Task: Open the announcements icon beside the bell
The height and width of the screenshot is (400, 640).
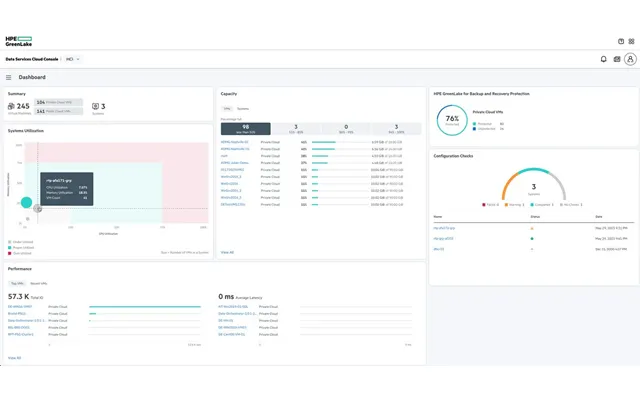Action: tap(617, 59)
